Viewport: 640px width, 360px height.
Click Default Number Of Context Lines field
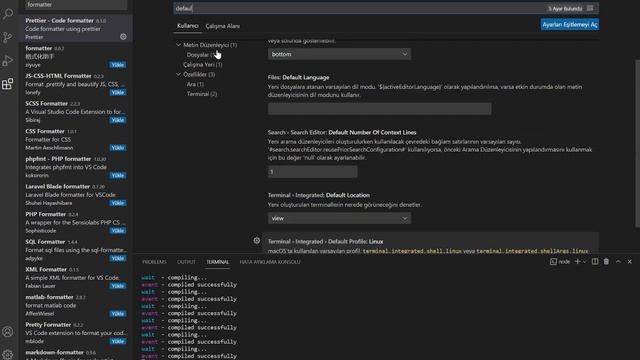pyautogui.click(x=313, y=172)
